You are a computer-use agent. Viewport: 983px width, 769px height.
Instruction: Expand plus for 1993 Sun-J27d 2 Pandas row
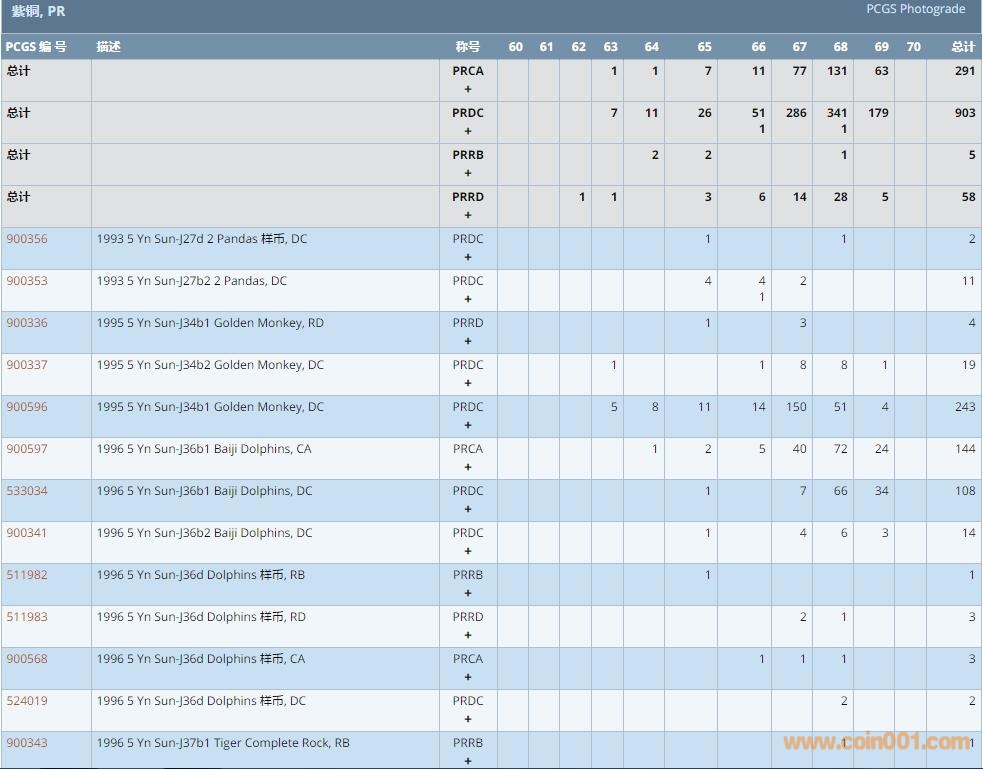click(x=468, y=257)
